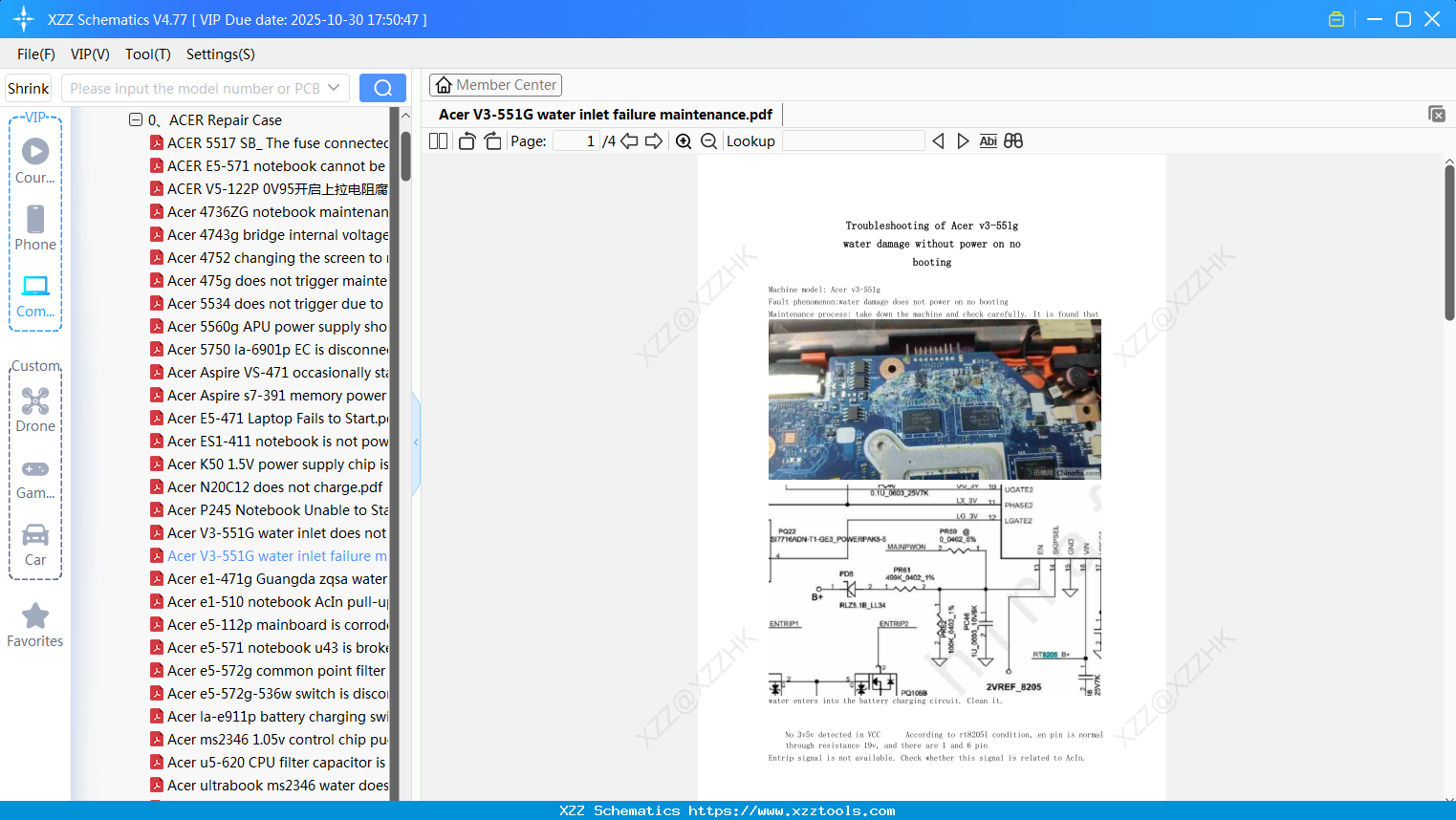This screenshot has height=820, width=1456.
Task: Zoom in on the PDF
Action: pyautogui.click(x=684, y=141)
